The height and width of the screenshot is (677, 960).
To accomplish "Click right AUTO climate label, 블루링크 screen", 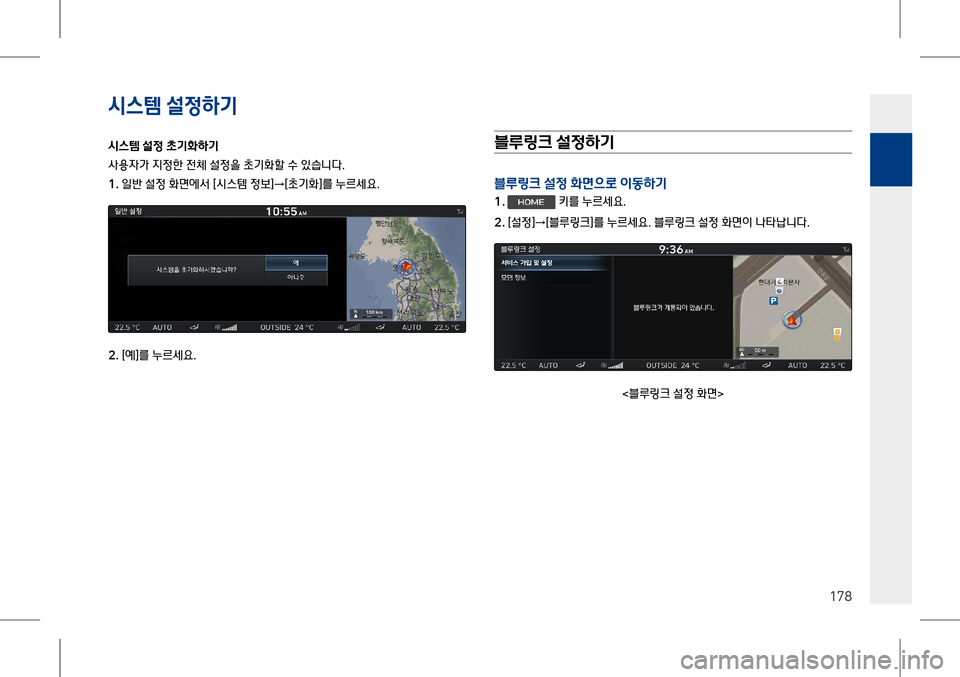I will (797, 365).
